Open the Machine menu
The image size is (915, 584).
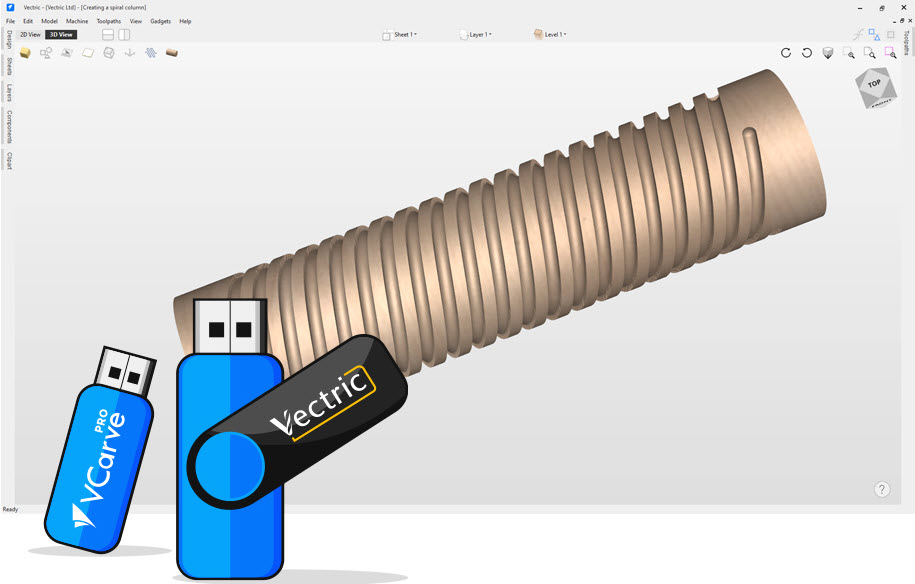pyautogui.click(x=77, y=21)
